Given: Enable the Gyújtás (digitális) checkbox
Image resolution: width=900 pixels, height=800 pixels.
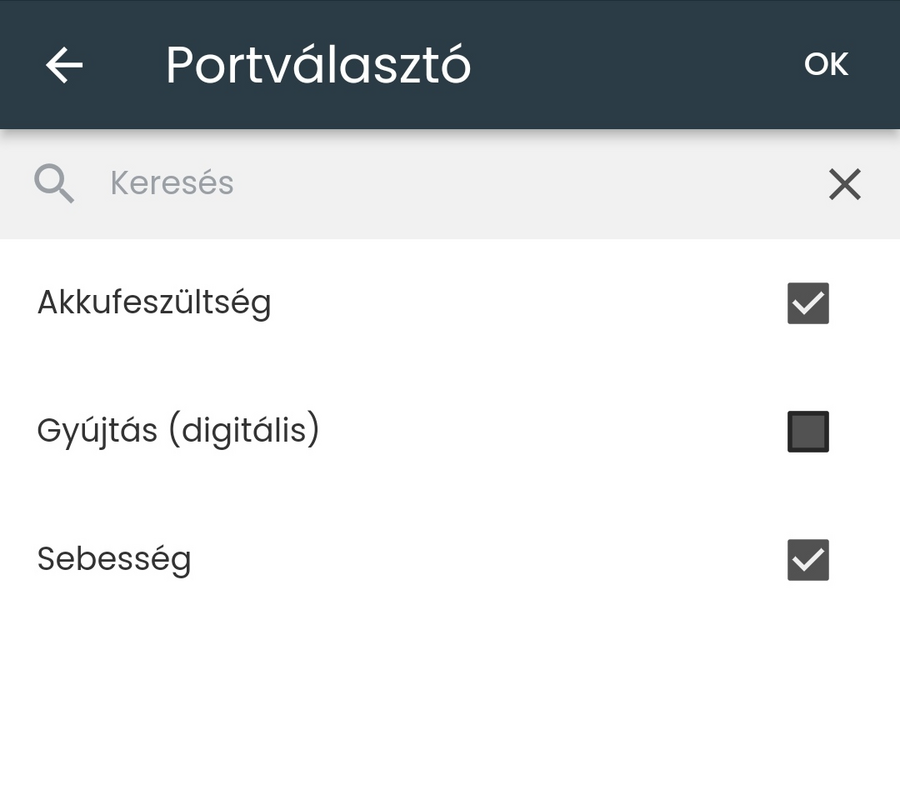Looking at the screenshot, I should click(807, 430).
